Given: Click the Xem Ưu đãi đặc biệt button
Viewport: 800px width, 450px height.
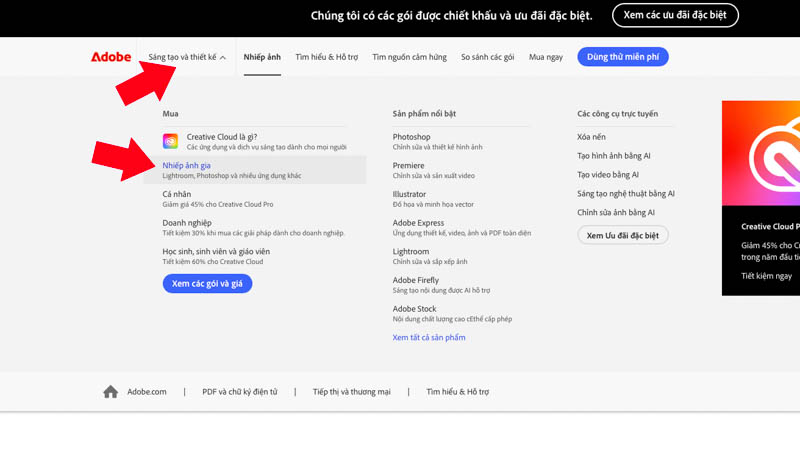Looking at the screenshot, I should point(622,235).
